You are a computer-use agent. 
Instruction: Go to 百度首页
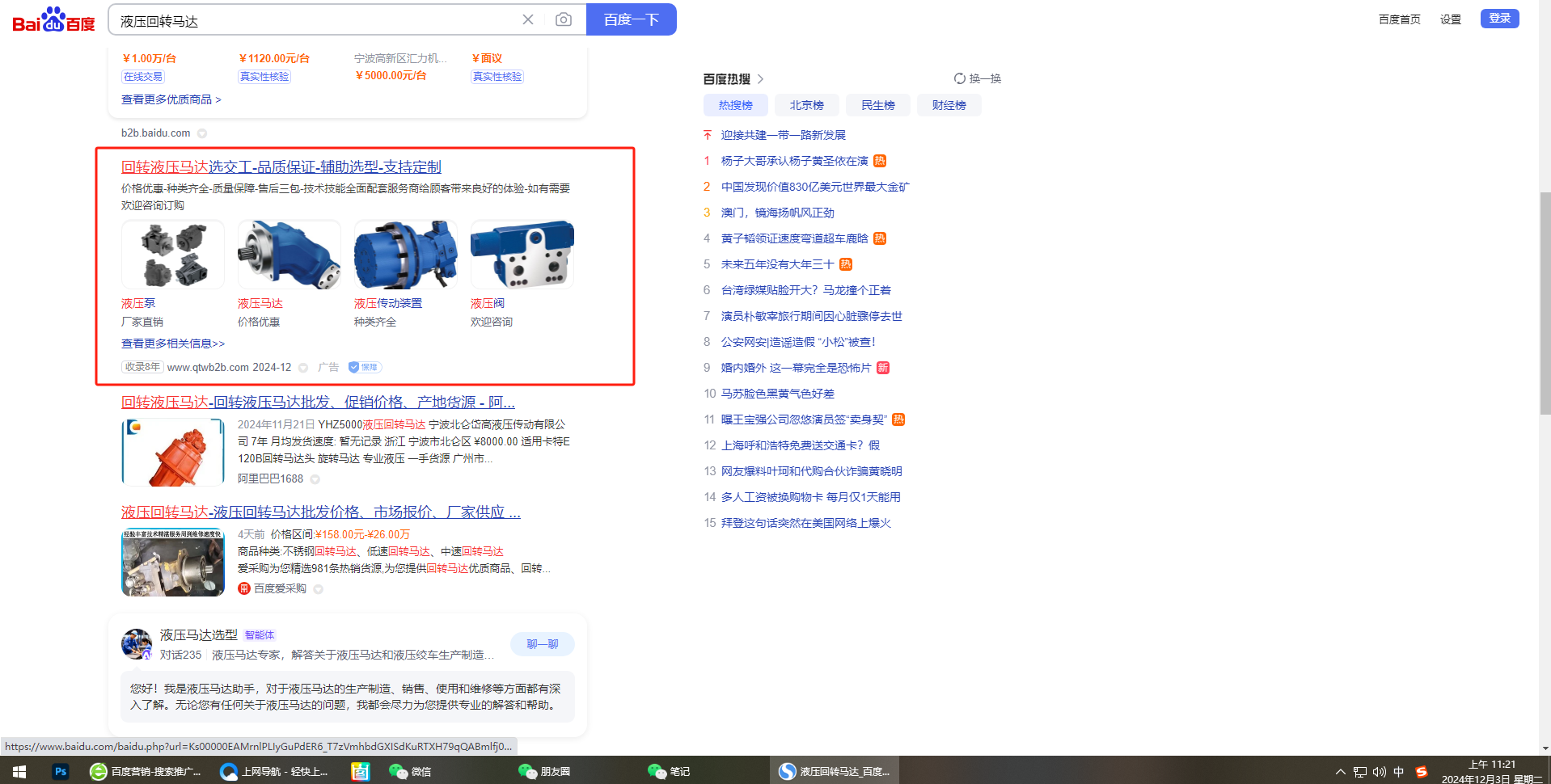click(1400, 19)
